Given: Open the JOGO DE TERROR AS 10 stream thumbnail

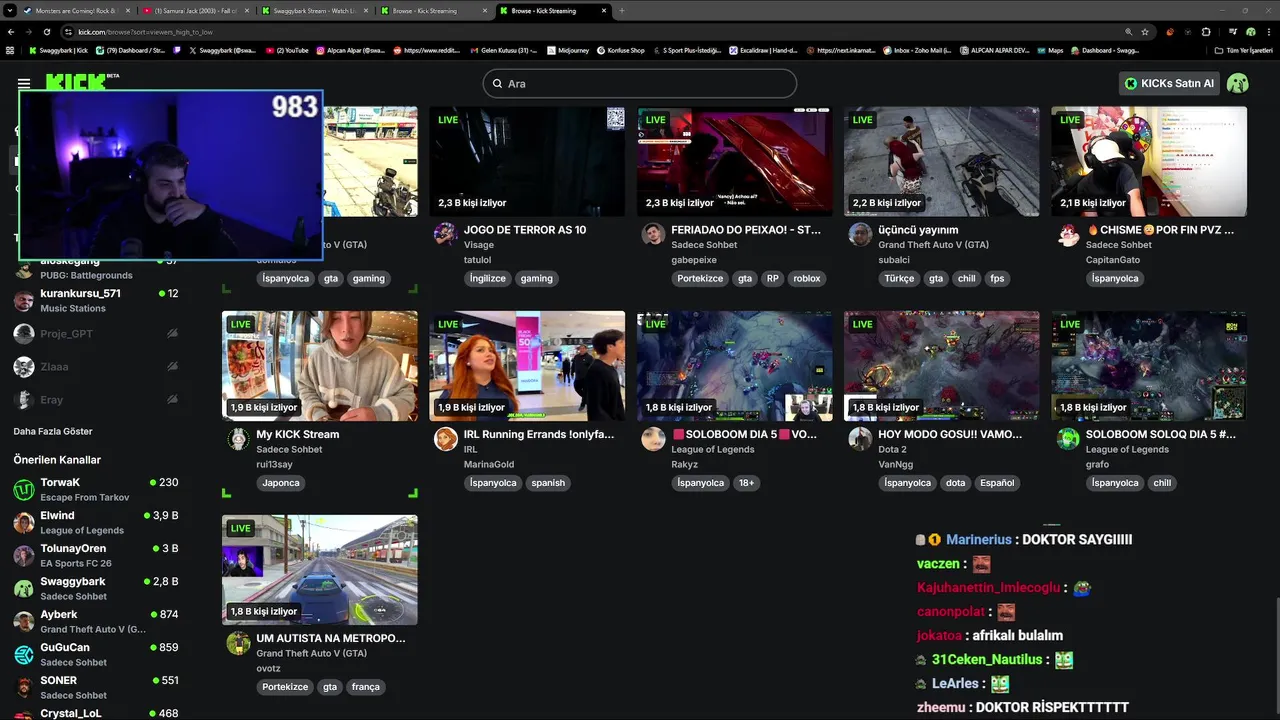Looking at the screenshot, I should tap(527, 161).
